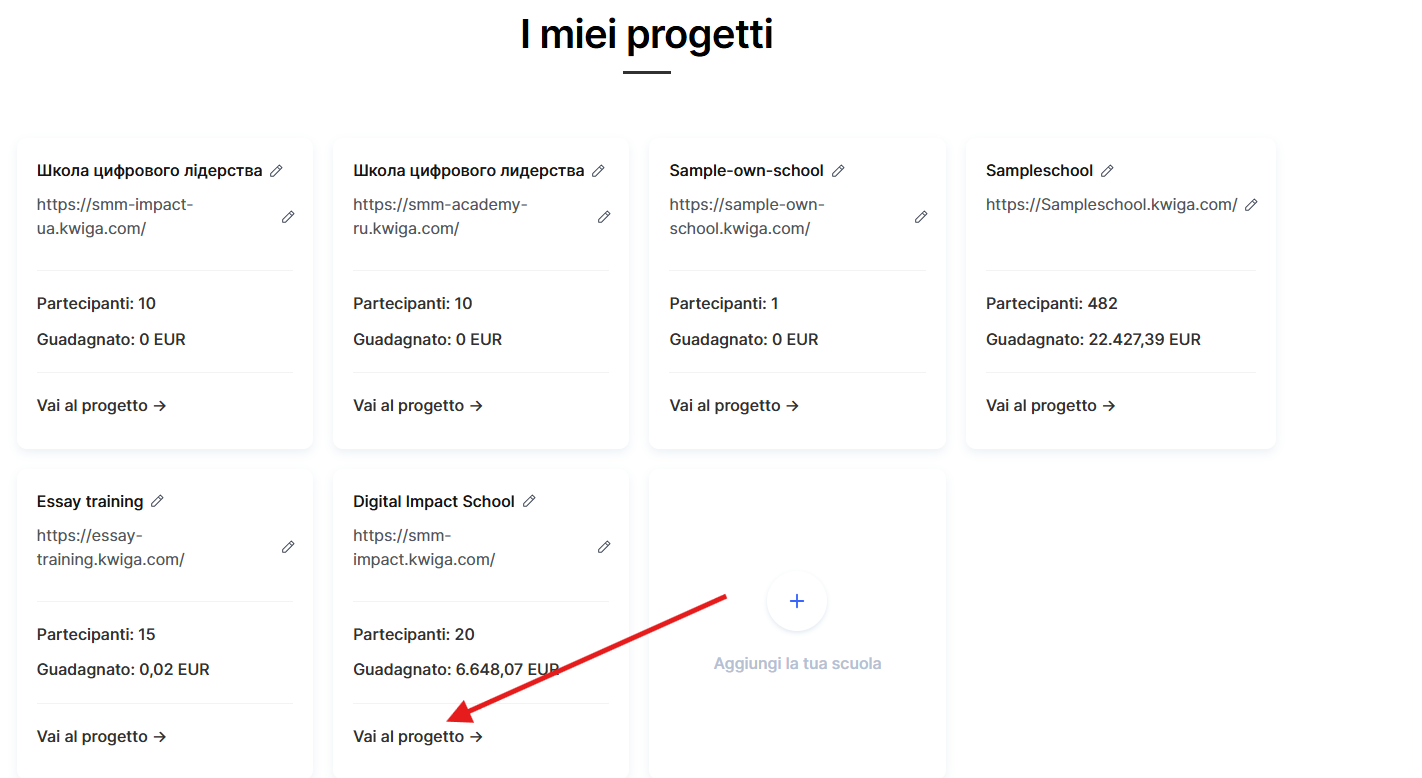Open the https://Sampleschool.kwiga.com/ link

1111,205
